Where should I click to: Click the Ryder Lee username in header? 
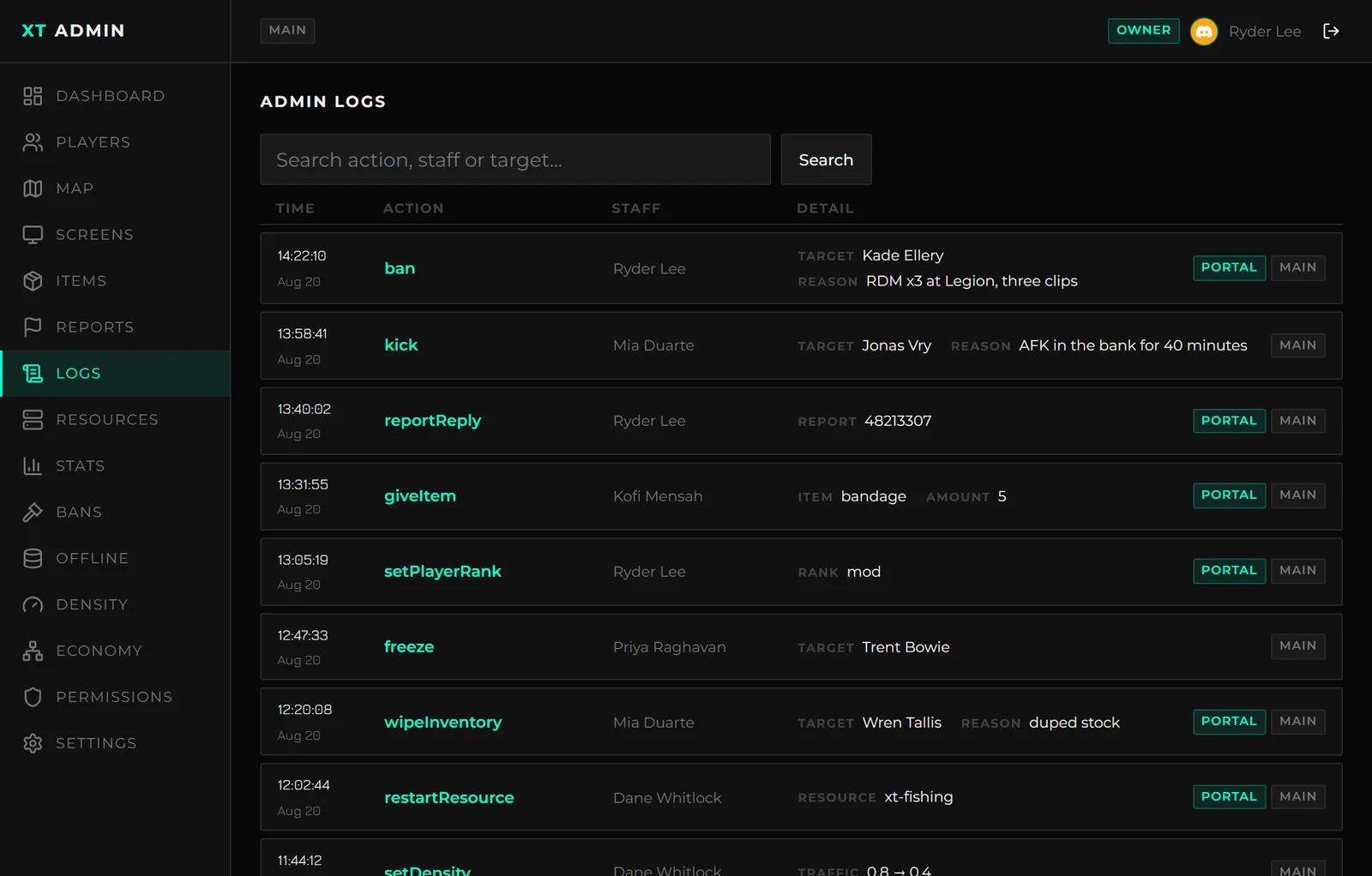click(x=1265, y=32)
